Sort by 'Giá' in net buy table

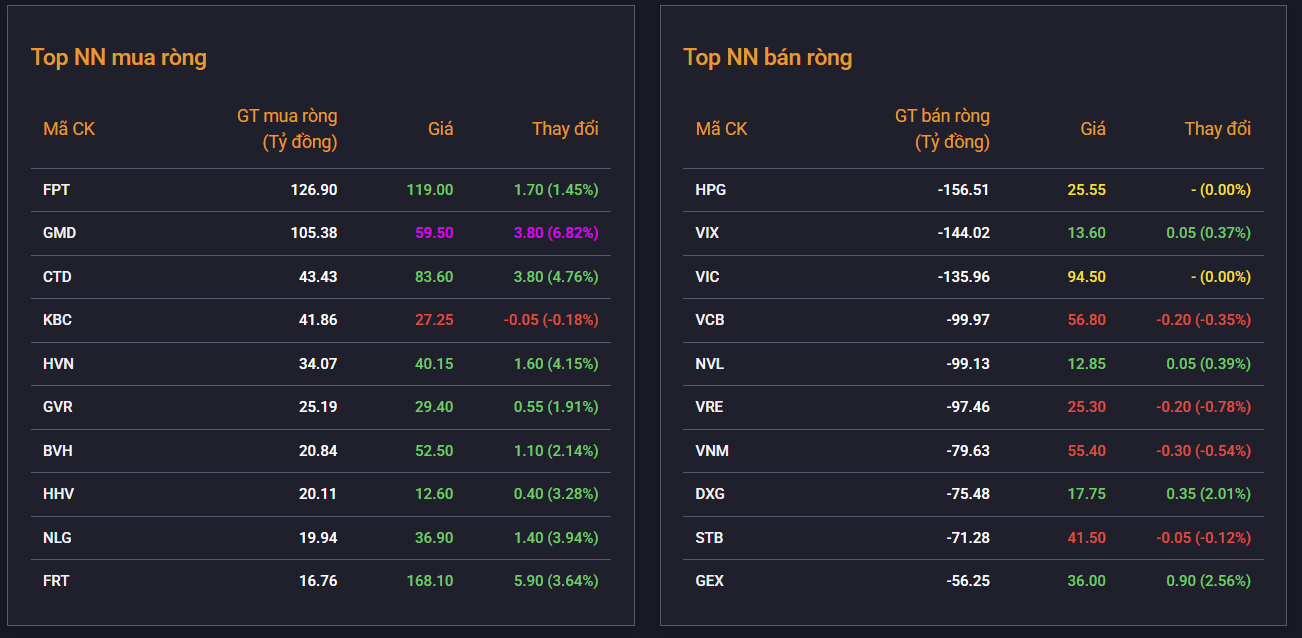[x=440, y=129]
